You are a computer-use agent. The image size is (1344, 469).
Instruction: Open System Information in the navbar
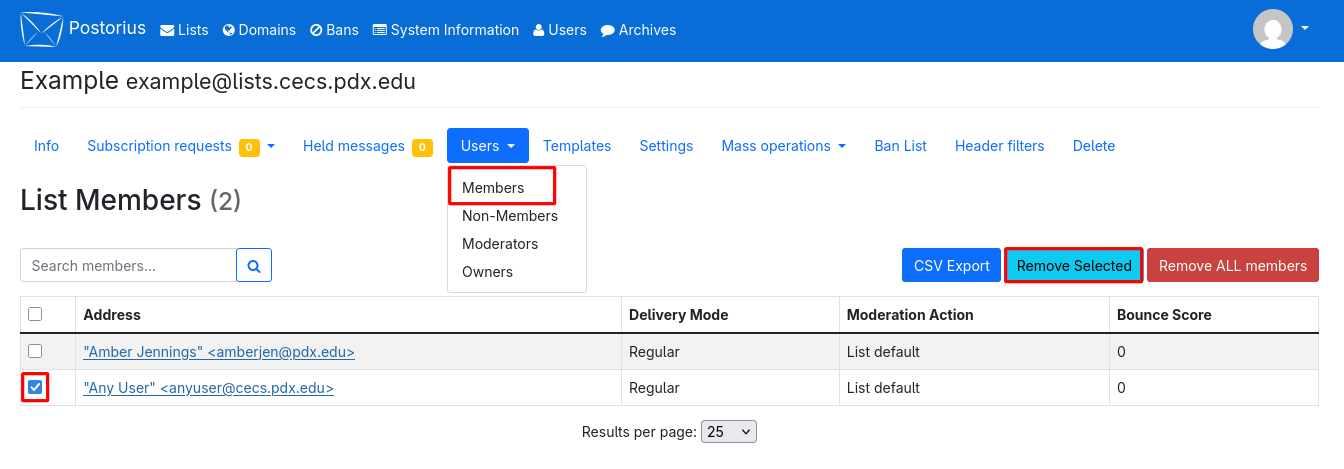pyautogui.click(x=446, y=30)
